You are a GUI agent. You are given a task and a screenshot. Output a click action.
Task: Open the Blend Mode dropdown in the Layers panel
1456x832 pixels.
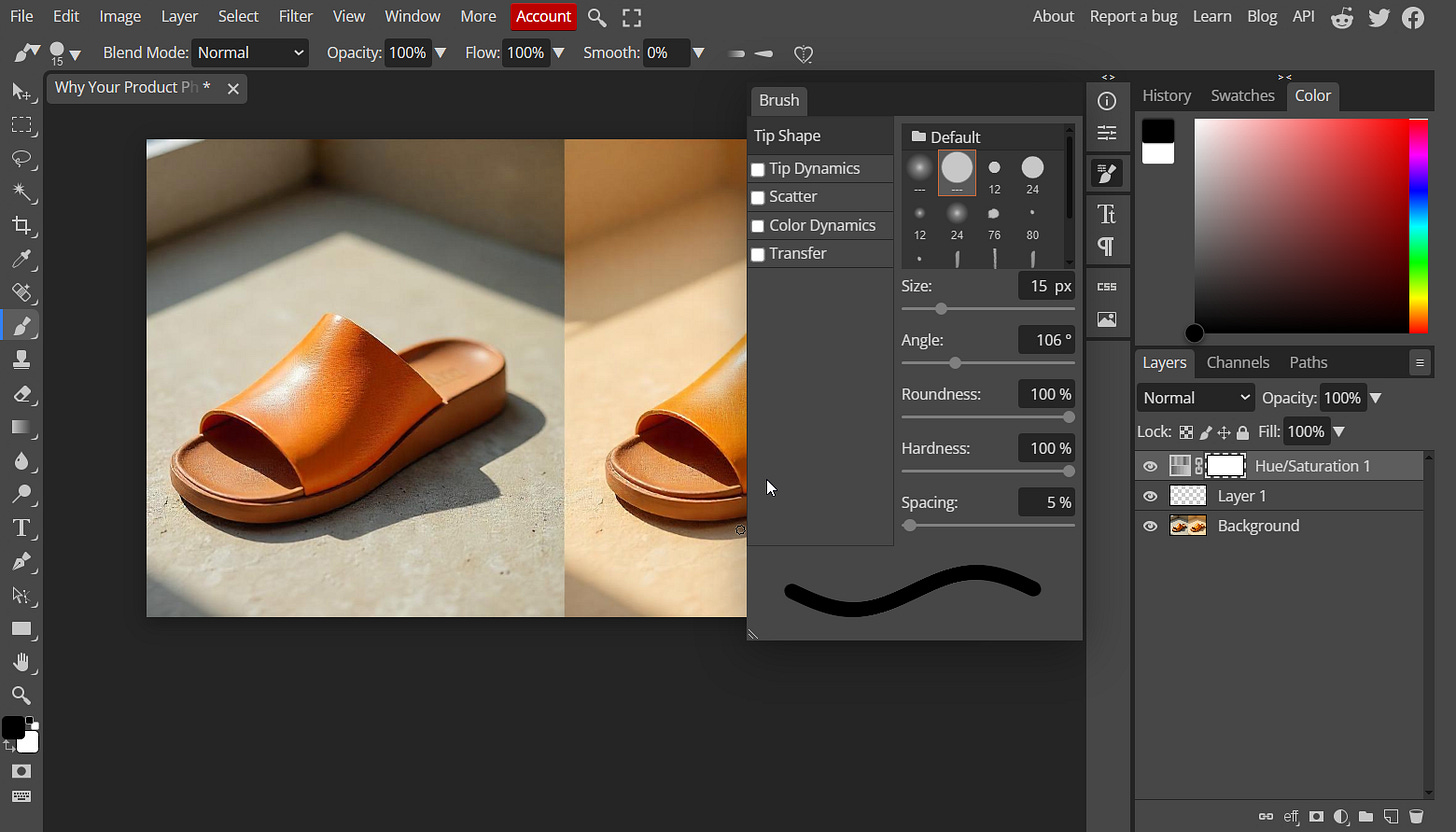click(x=1195, y=397)
